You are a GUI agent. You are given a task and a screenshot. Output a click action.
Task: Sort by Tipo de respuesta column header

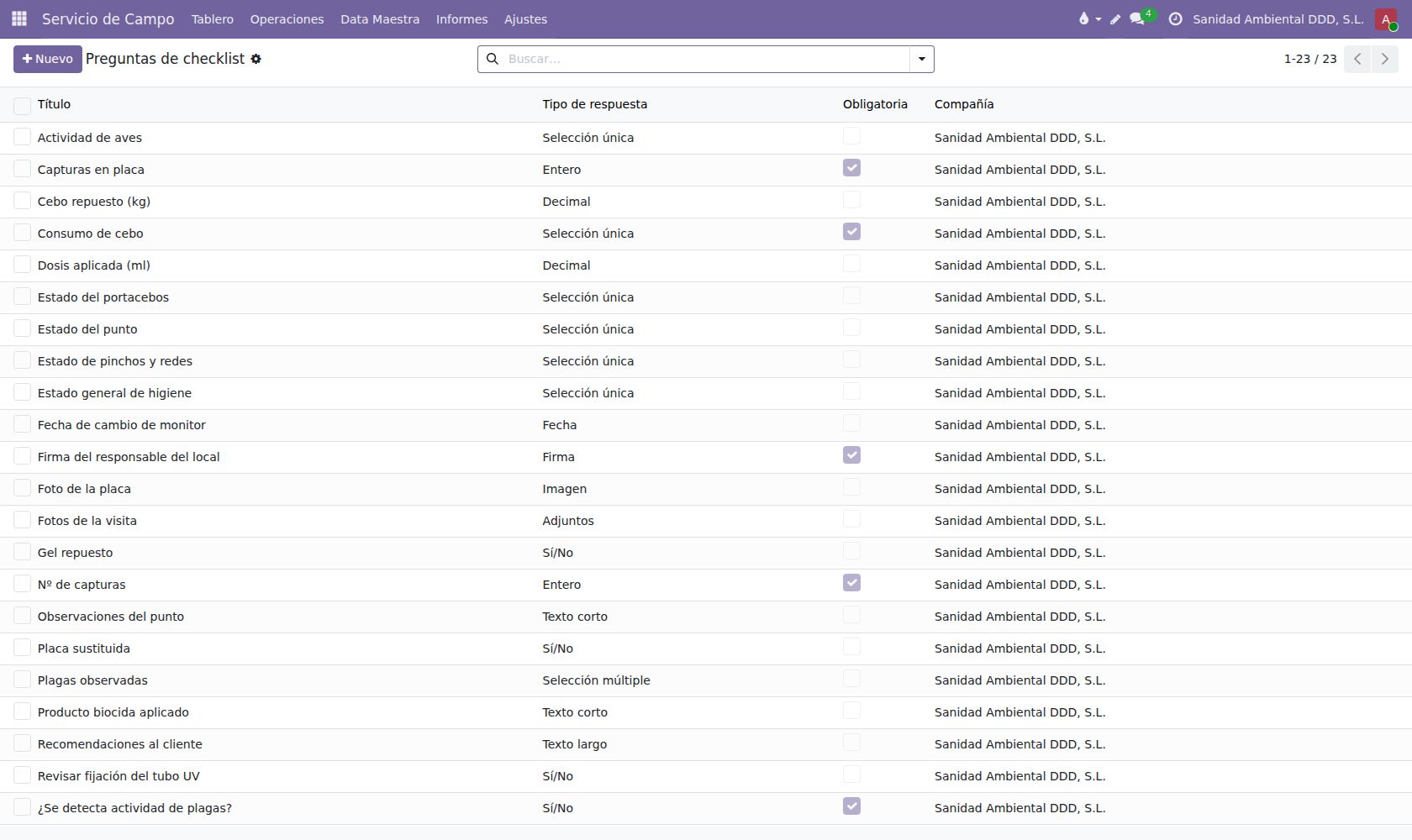click(x=595, y=104)
